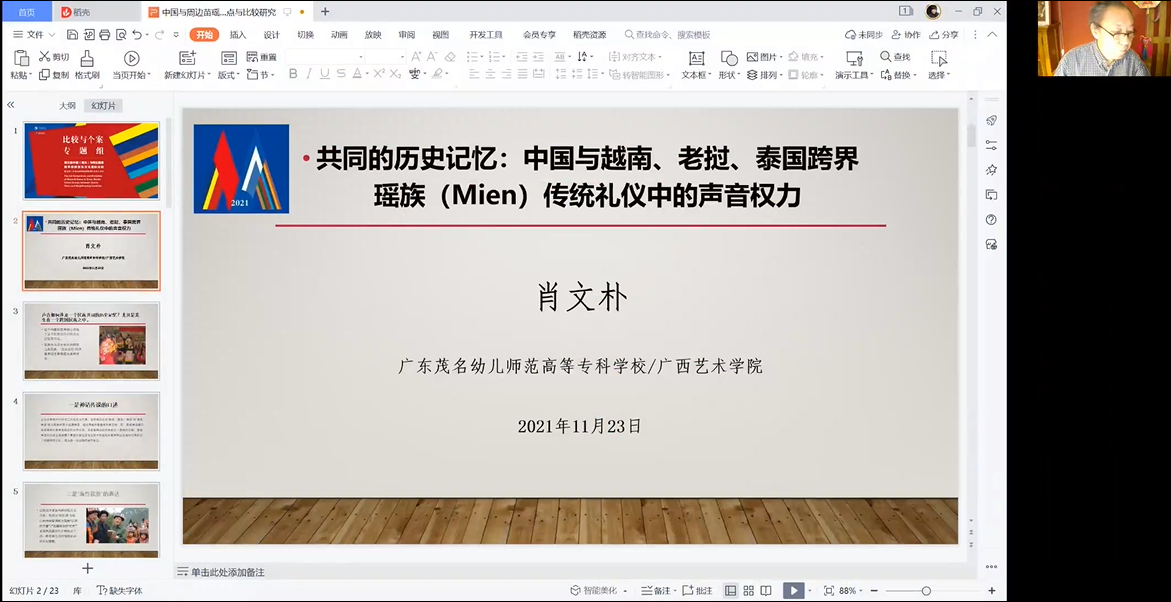Expand the New Slide (新建幻灯片) dropdown
1171x602 pixels.
(209, 76)
